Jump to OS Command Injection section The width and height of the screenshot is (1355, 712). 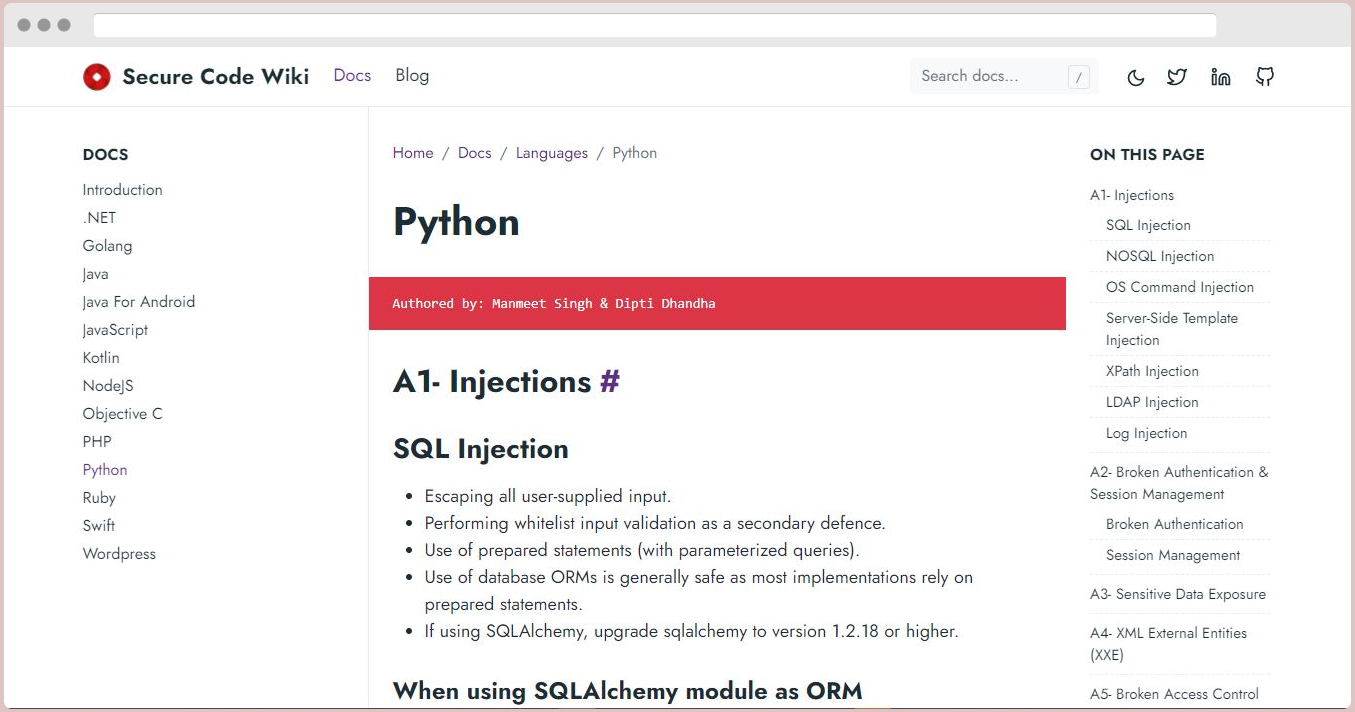click(x=1180, y=288)
